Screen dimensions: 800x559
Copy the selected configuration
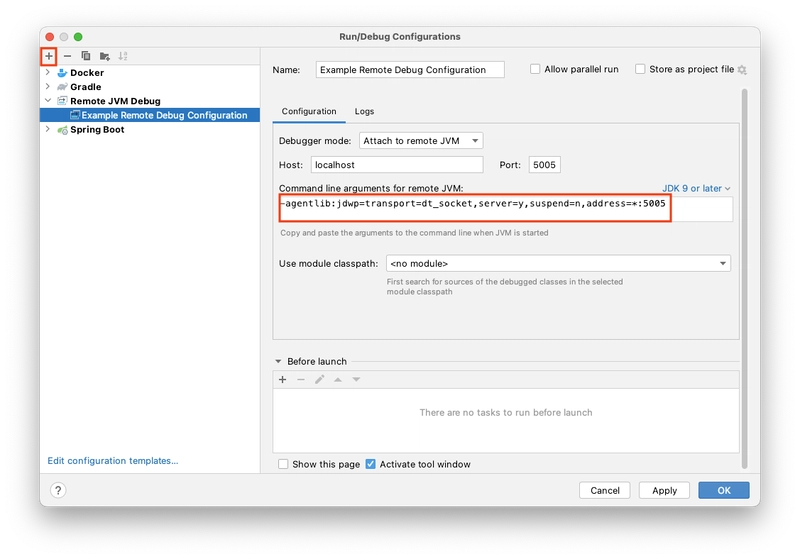coord(86,56)
